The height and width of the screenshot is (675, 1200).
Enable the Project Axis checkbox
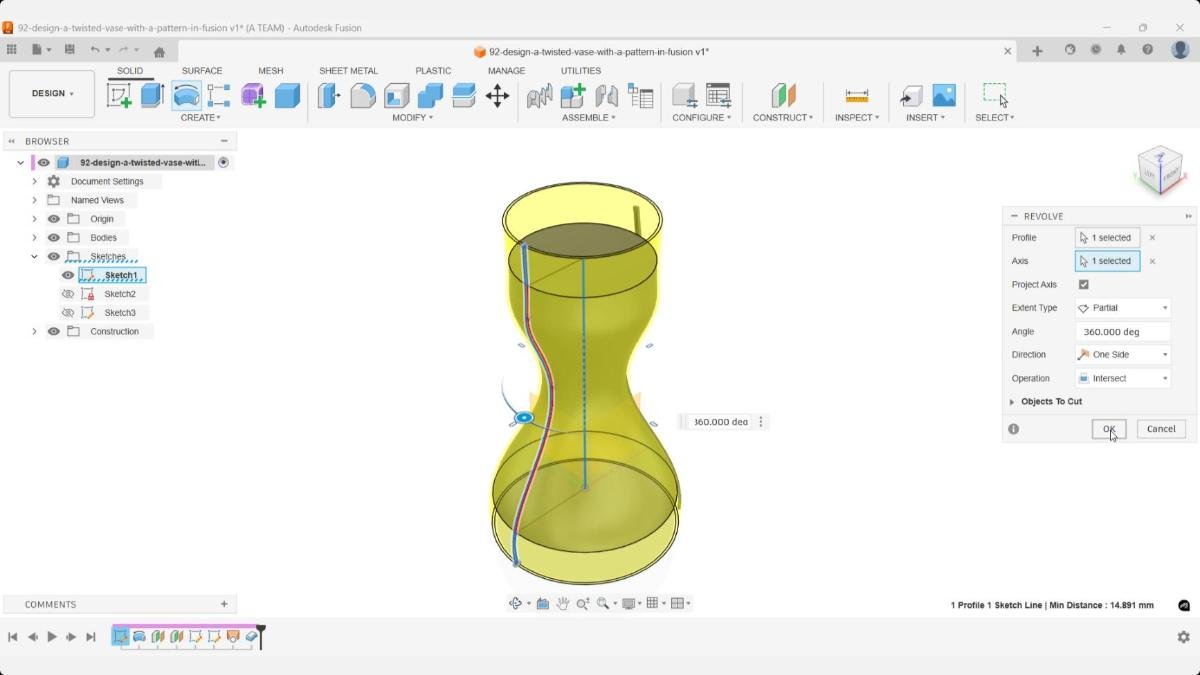coord(1084,284)
